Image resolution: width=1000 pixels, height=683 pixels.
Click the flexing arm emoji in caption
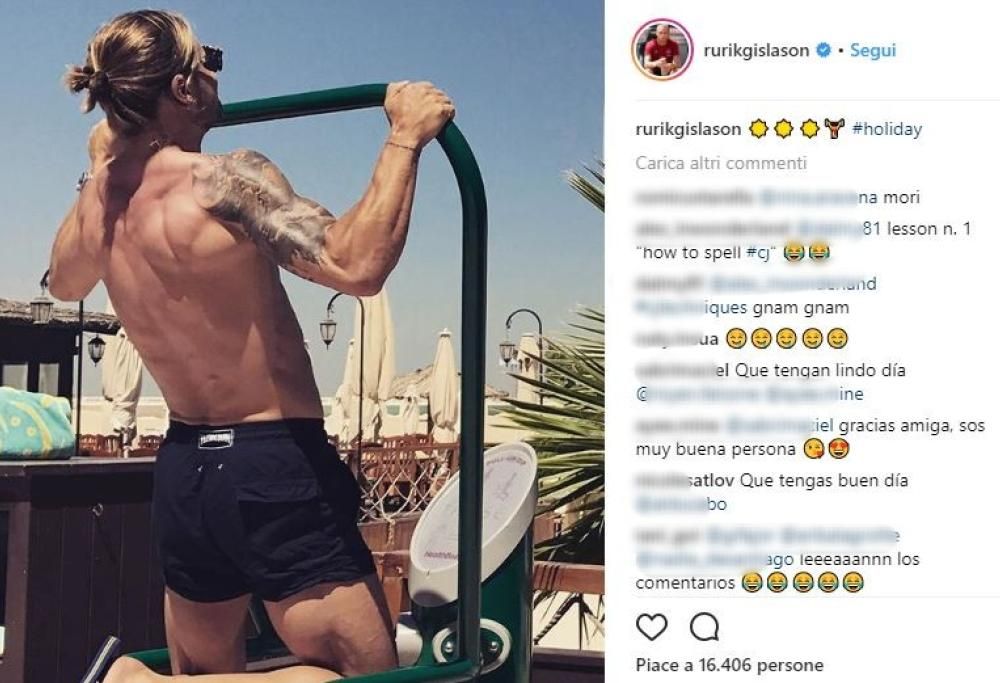tap(834, 129)
